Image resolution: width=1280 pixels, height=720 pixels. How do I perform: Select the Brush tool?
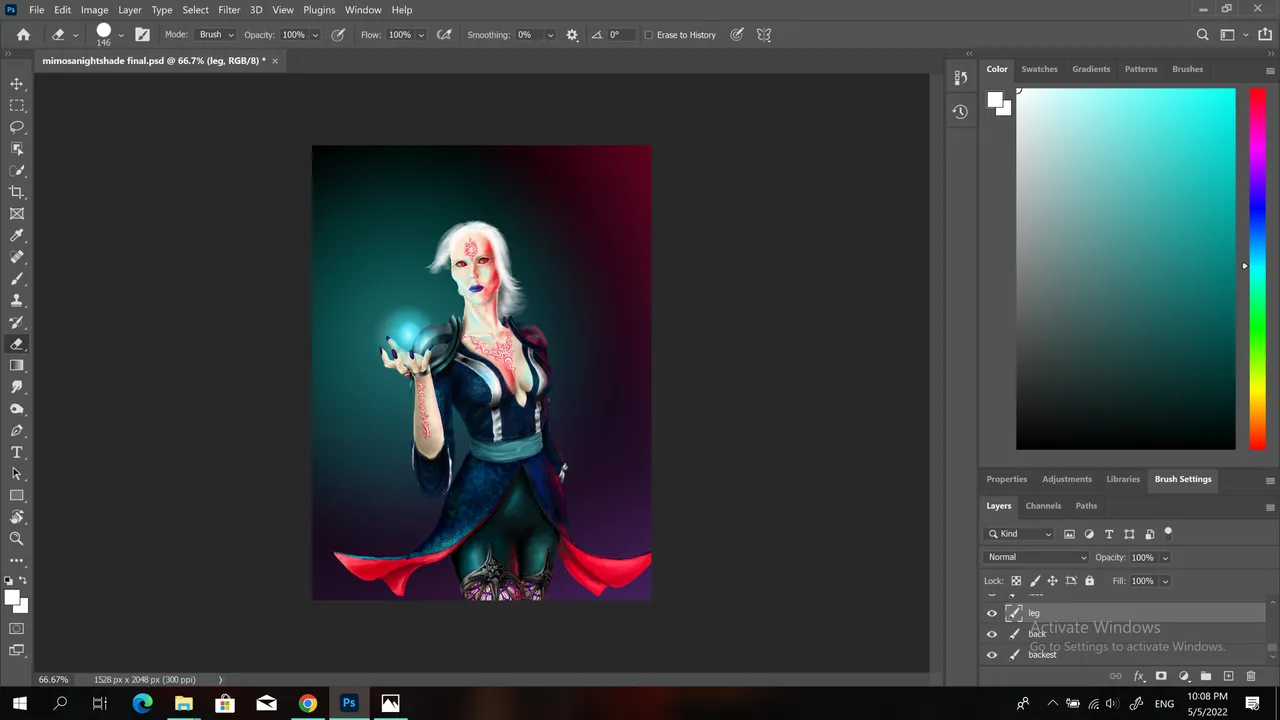17,279
